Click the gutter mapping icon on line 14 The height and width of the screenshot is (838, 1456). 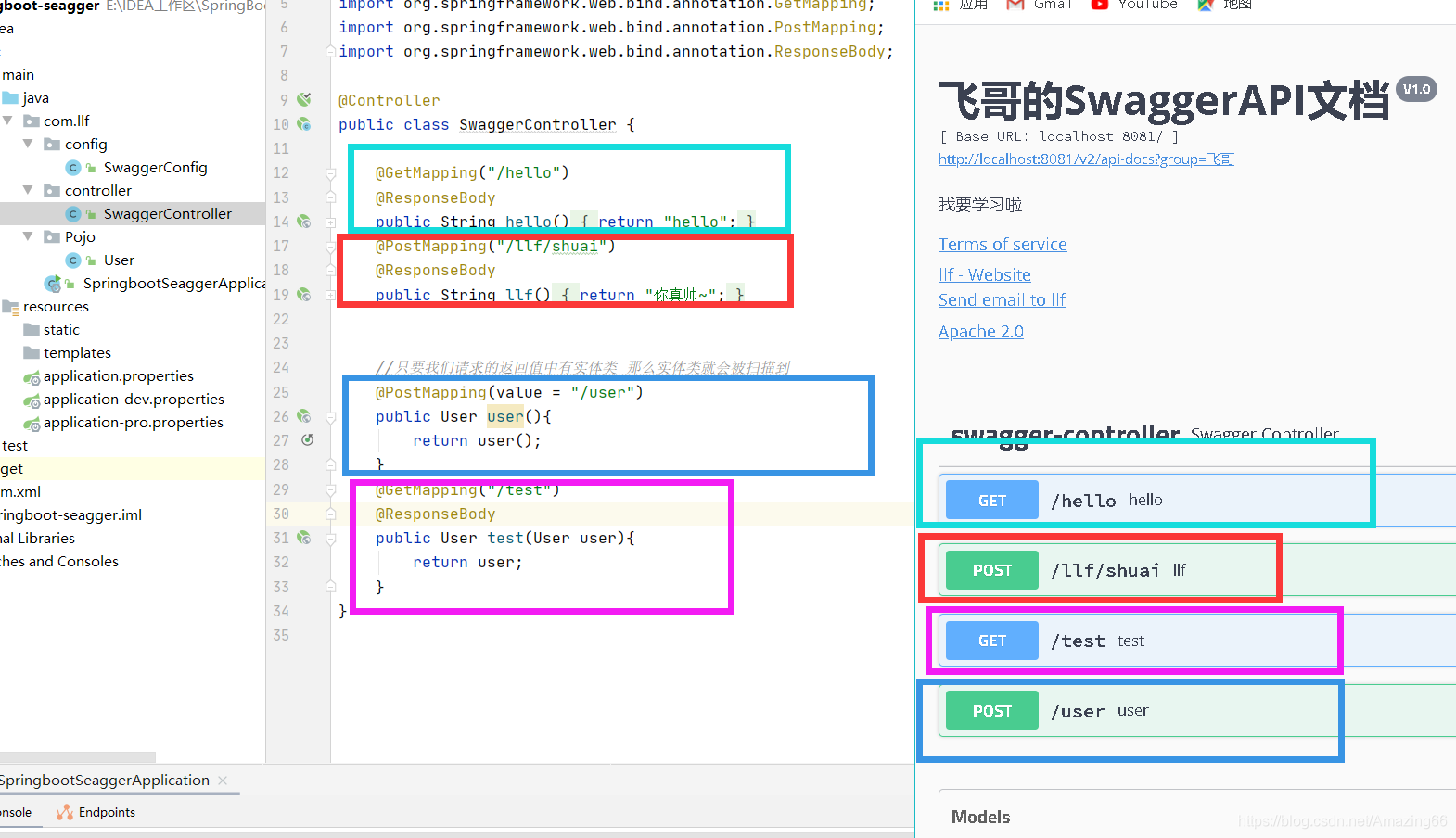point(303,222)
